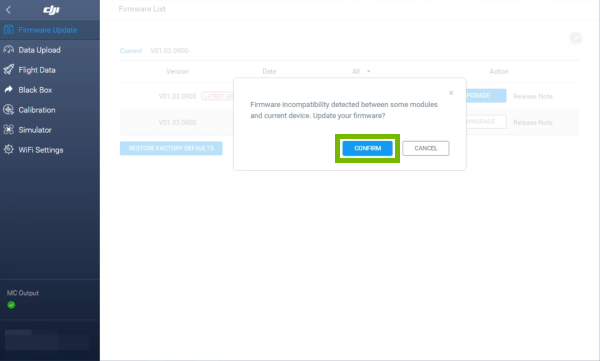Image resolution: width=600 pixels, height=361 pixels.
Task: Click the Date column header
Action: tap(269, 71)
